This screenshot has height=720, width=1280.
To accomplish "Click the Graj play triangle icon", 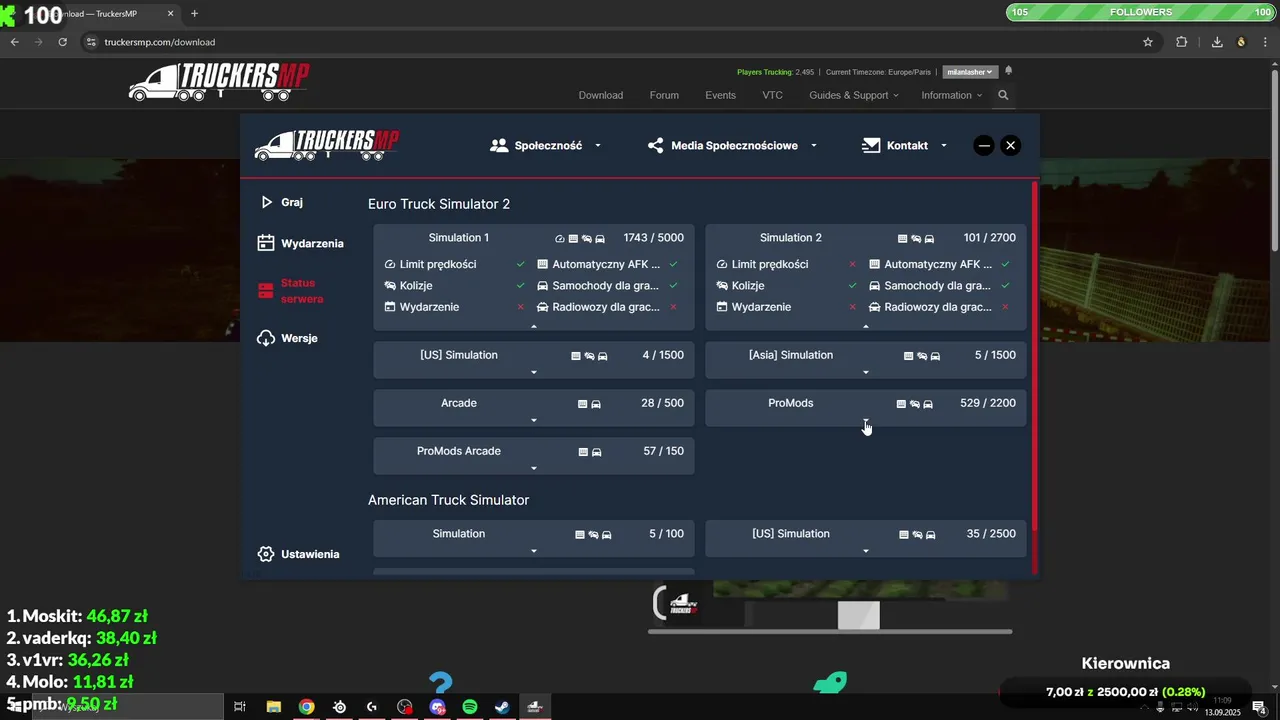I will pos(266,202).
